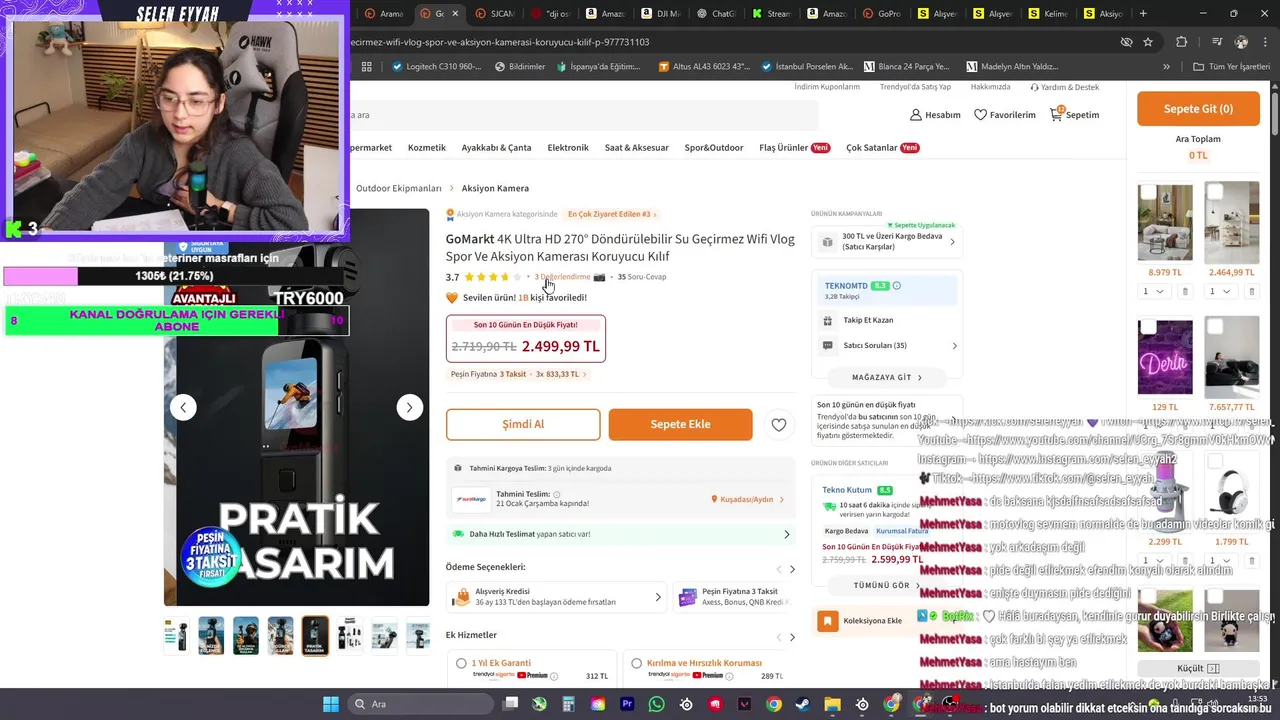
Task: Show previous product image with left arrow
Action: tap(183, 407)
